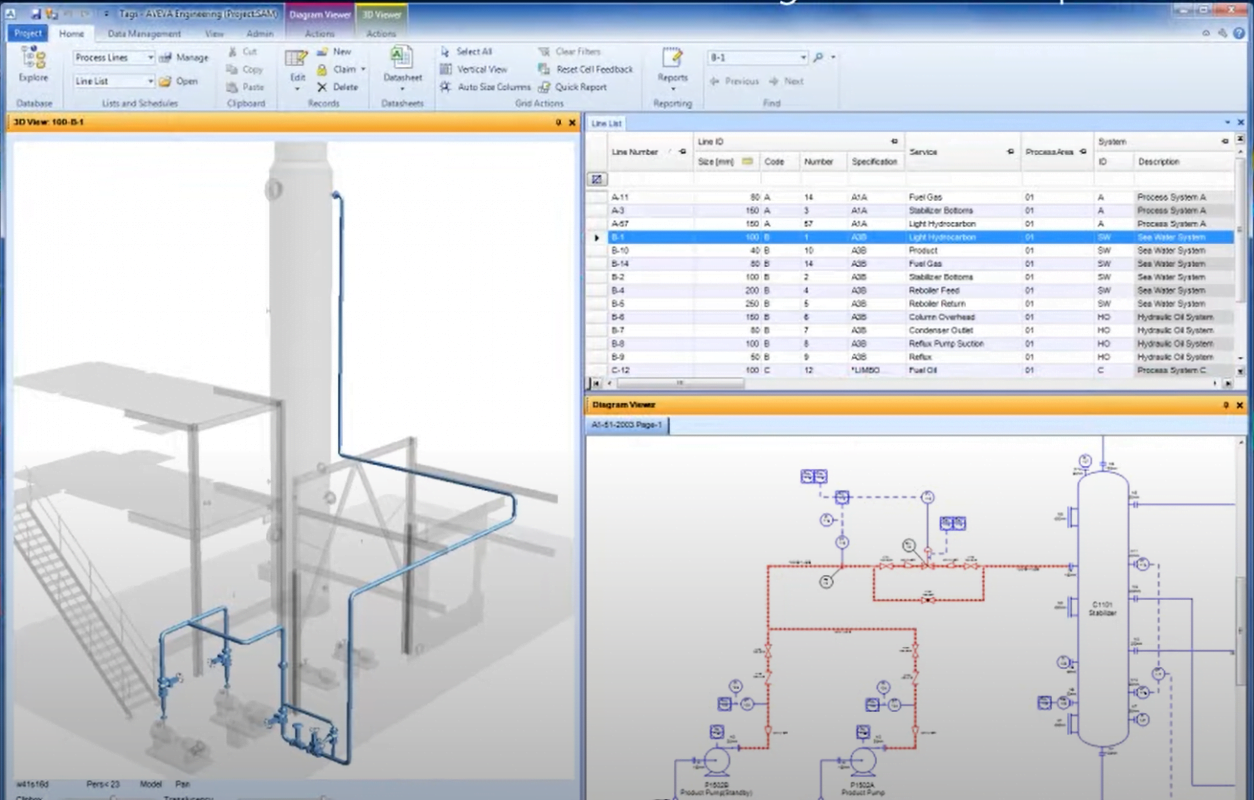Open the Reports icon

(672, 64)
